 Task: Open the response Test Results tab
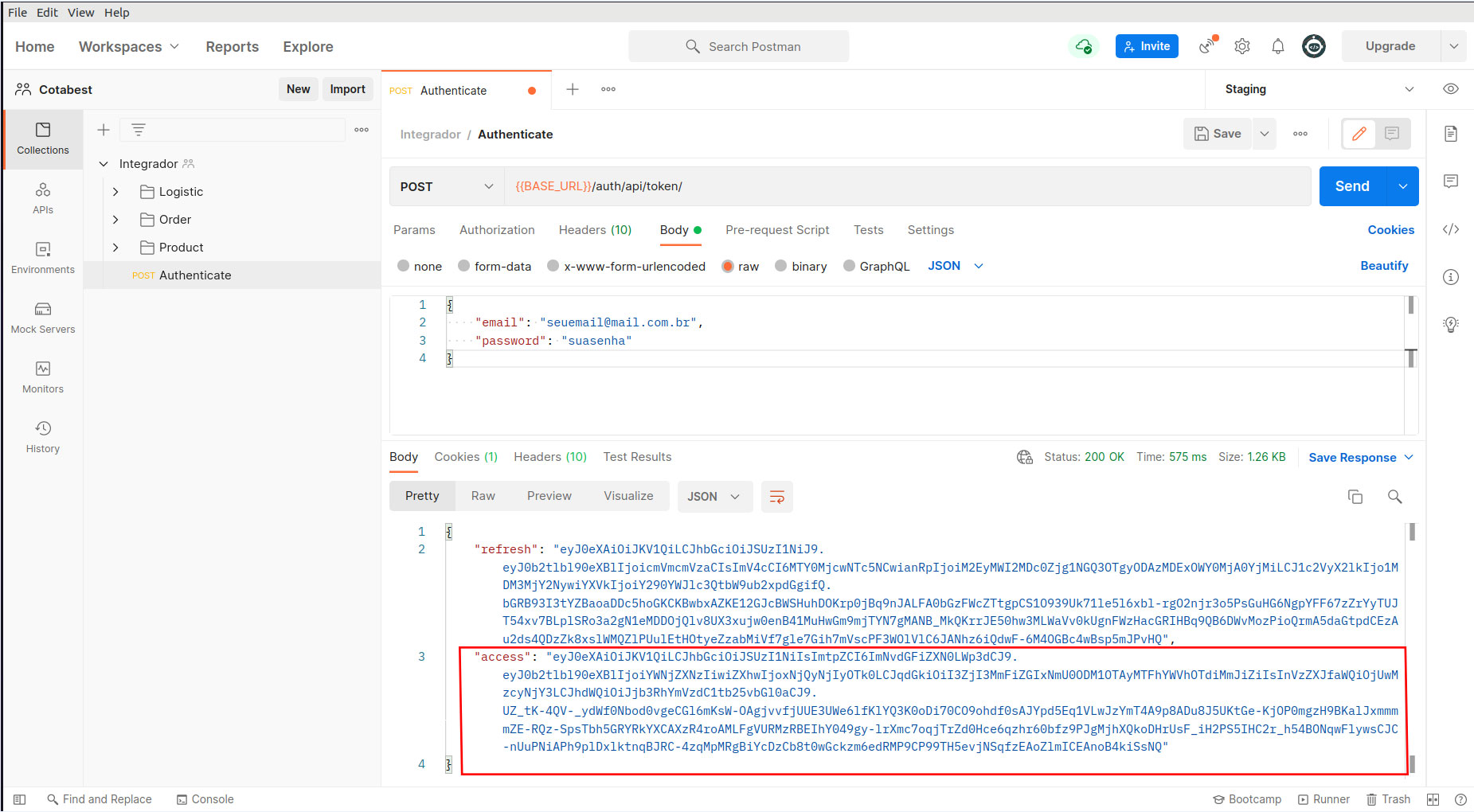637,457
